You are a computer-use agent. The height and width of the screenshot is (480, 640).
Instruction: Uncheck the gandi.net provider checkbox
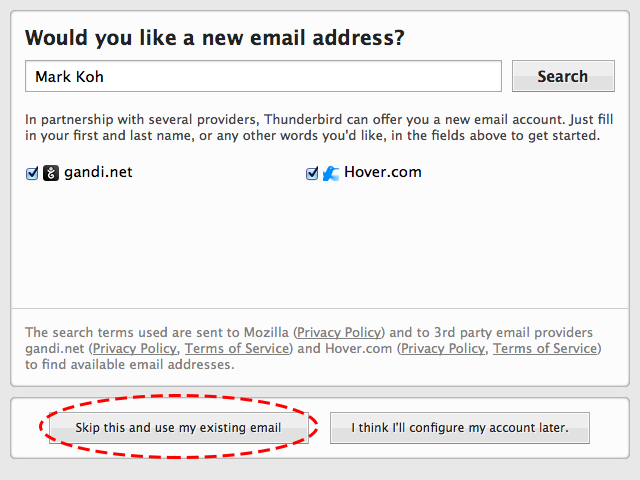click(x=32, y=173)
